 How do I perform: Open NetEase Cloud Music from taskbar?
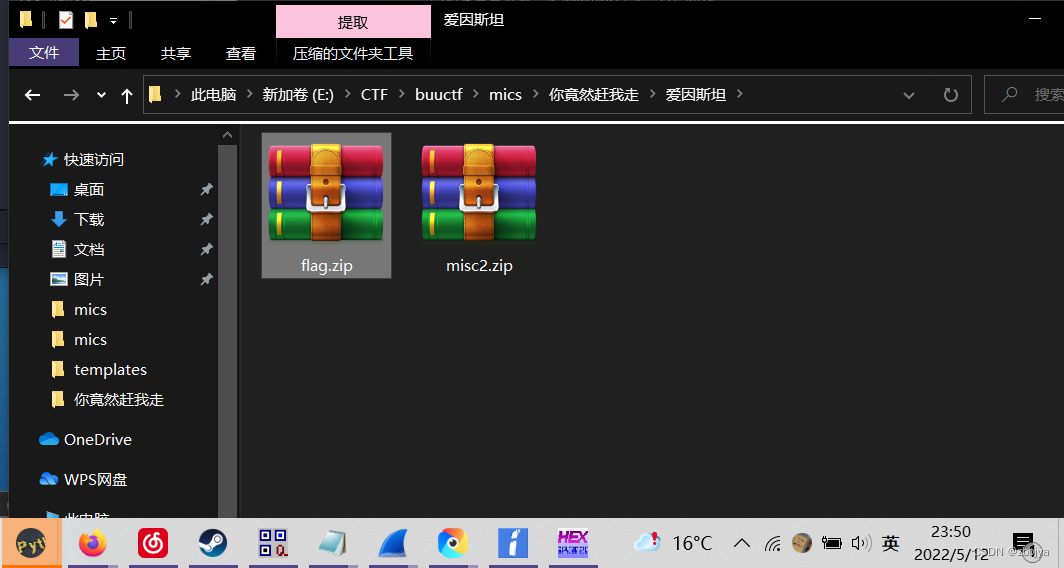(153, 543)
